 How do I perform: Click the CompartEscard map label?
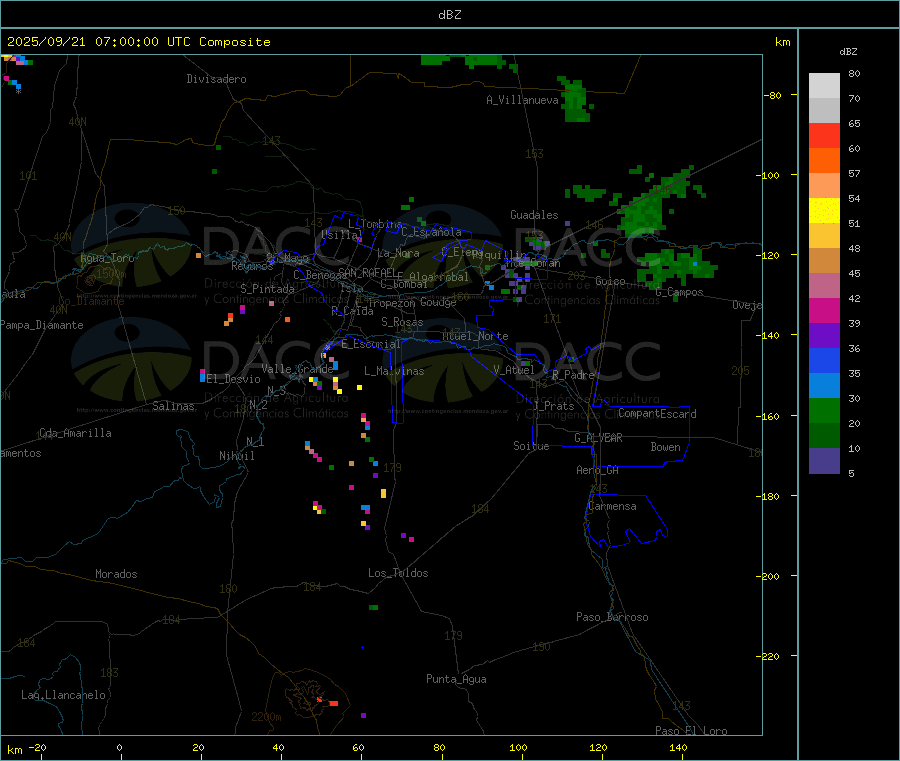point(657,414)
